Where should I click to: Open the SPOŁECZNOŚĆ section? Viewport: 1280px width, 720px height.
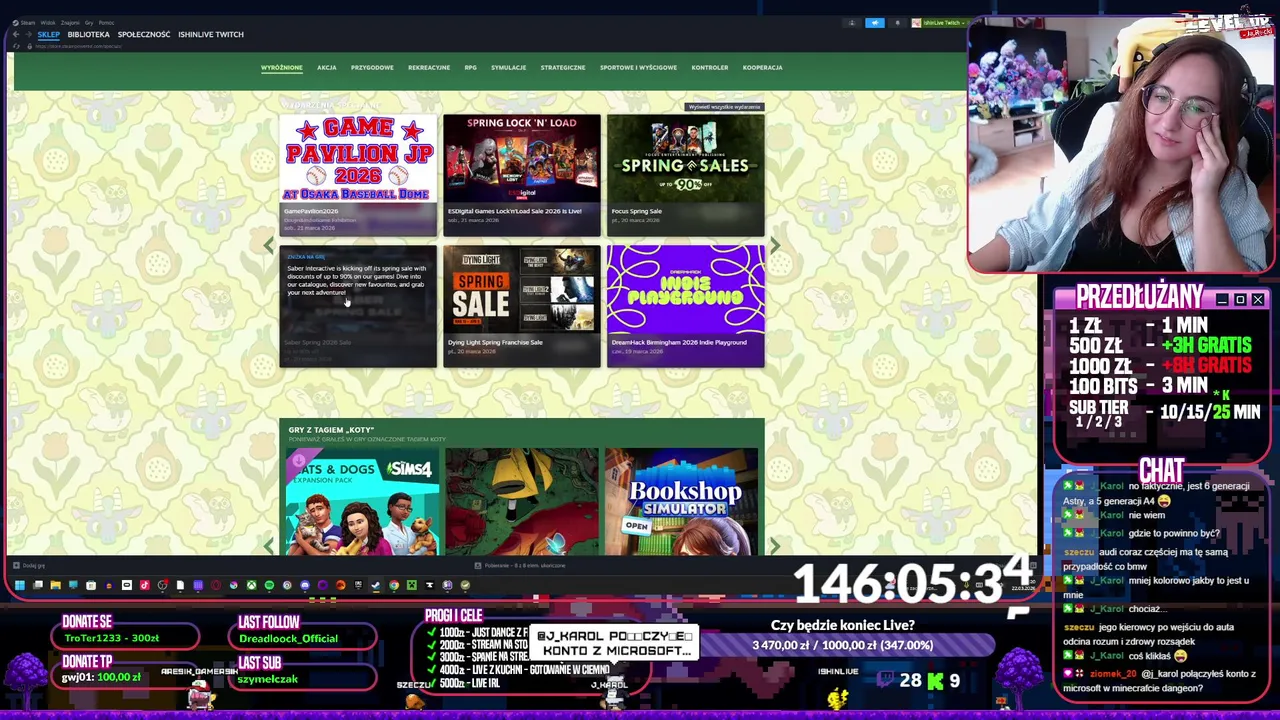[x=144, y=34]
